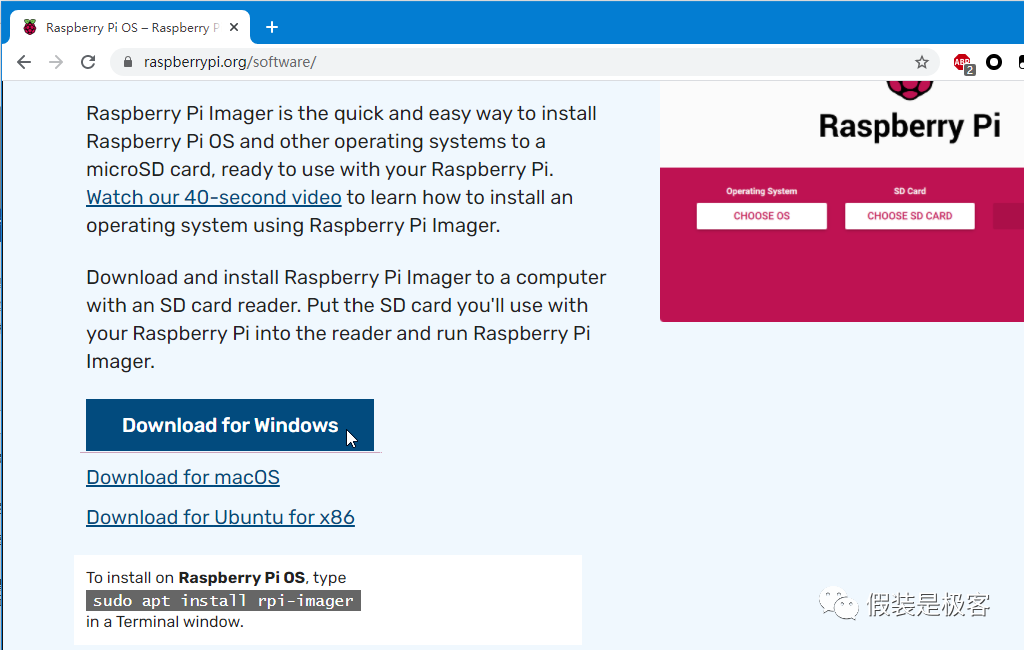Screen dimensions: 1024x650
Task: Open the black circle extension icon
Action: pyautogui.click(x=994, y=62)
